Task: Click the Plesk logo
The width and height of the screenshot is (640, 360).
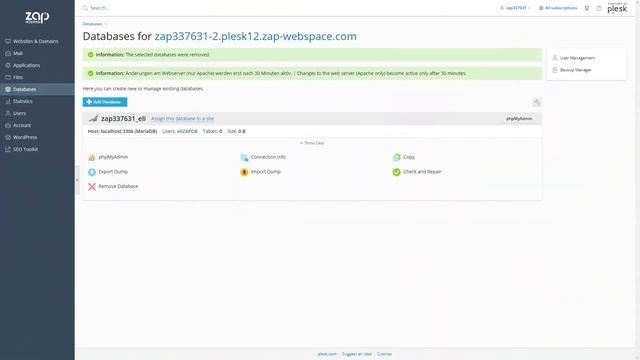Action: (x=617, y=8)
